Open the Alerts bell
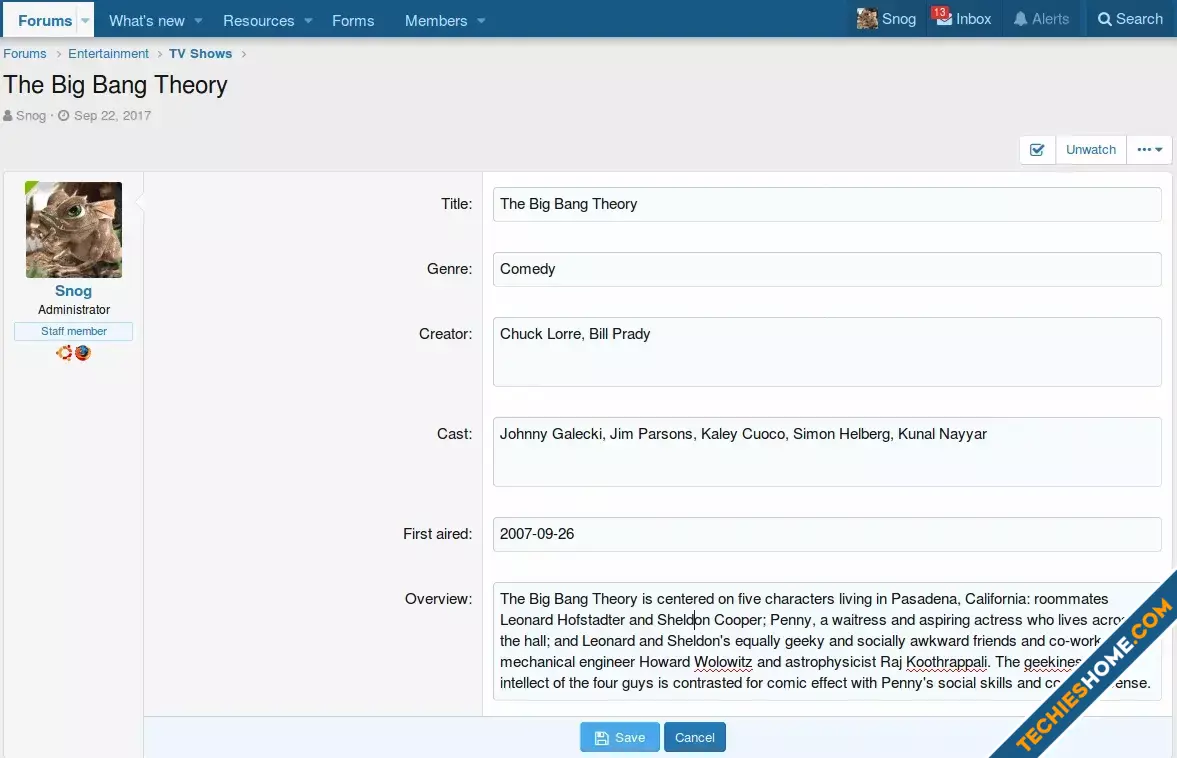Viewport: 1177px width, 758px height. point(1041,19)
